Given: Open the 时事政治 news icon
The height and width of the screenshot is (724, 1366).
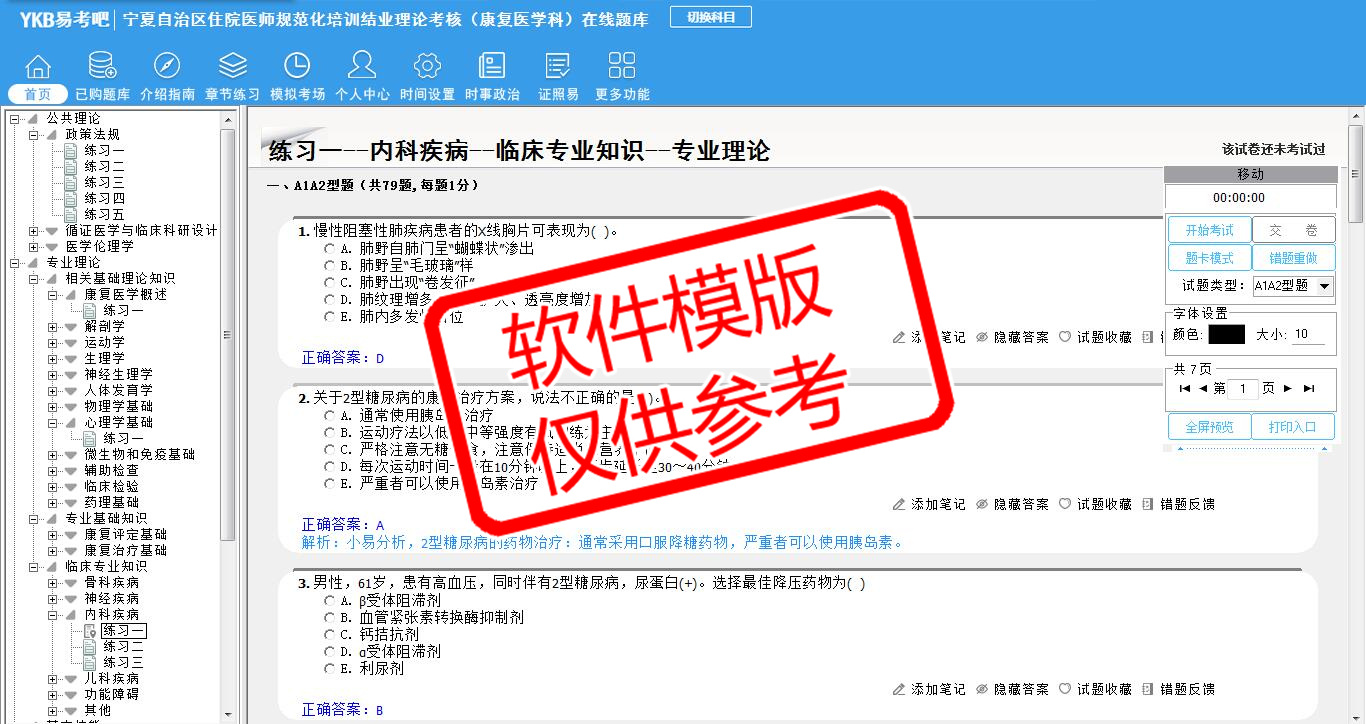Looking at the screenshot, I should click(x=492, y=67).
